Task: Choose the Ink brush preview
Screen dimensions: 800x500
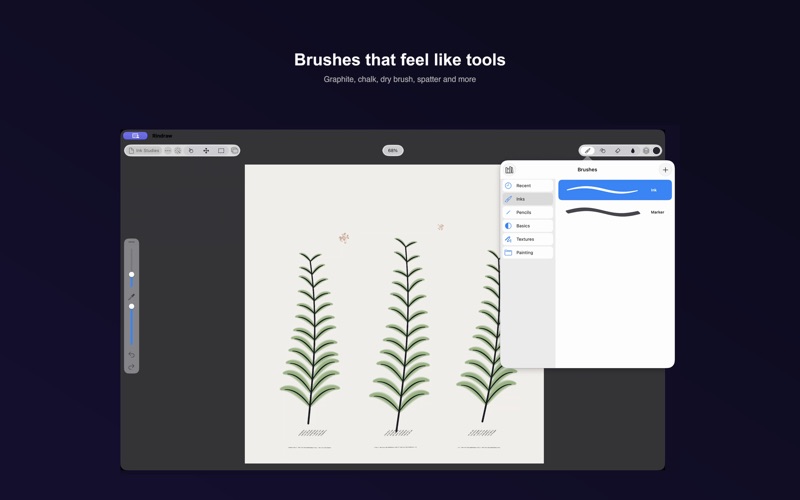Action: coord(615,190)
